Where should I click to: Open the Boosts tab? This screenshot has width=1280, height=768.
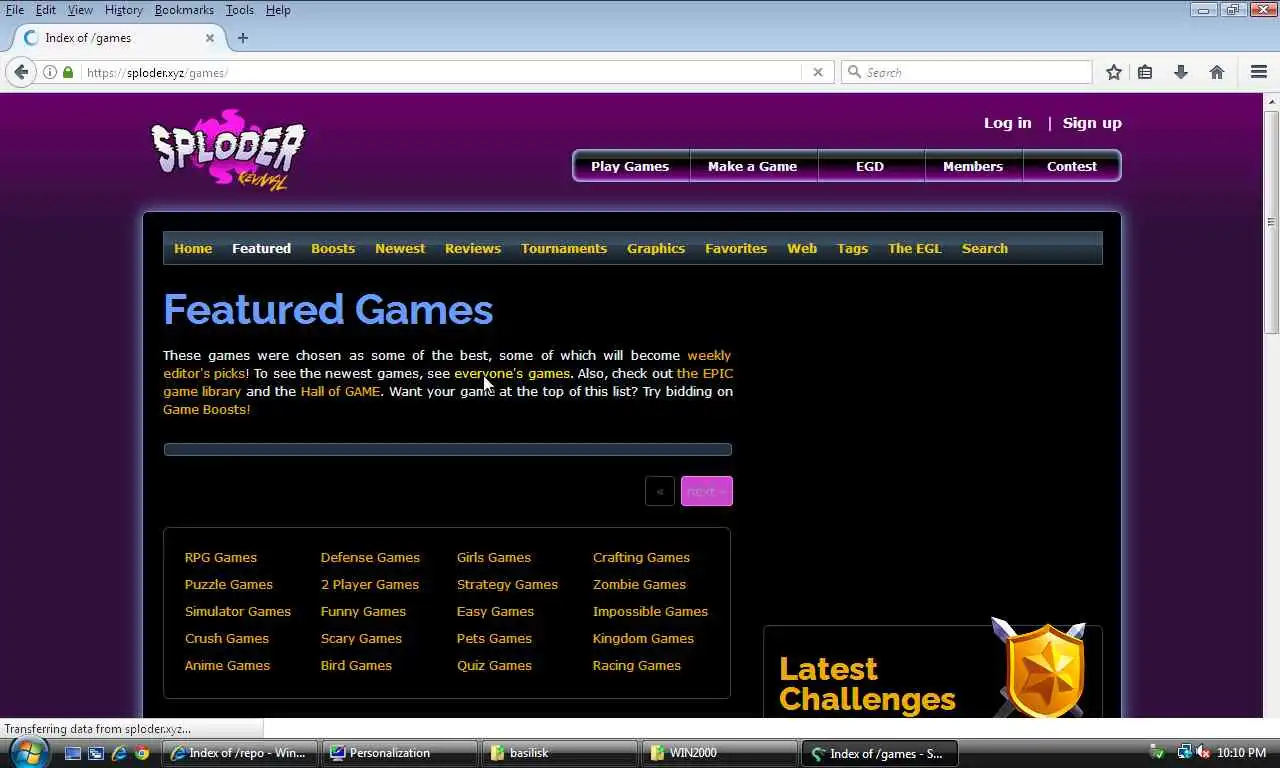(x=333, y=248)
